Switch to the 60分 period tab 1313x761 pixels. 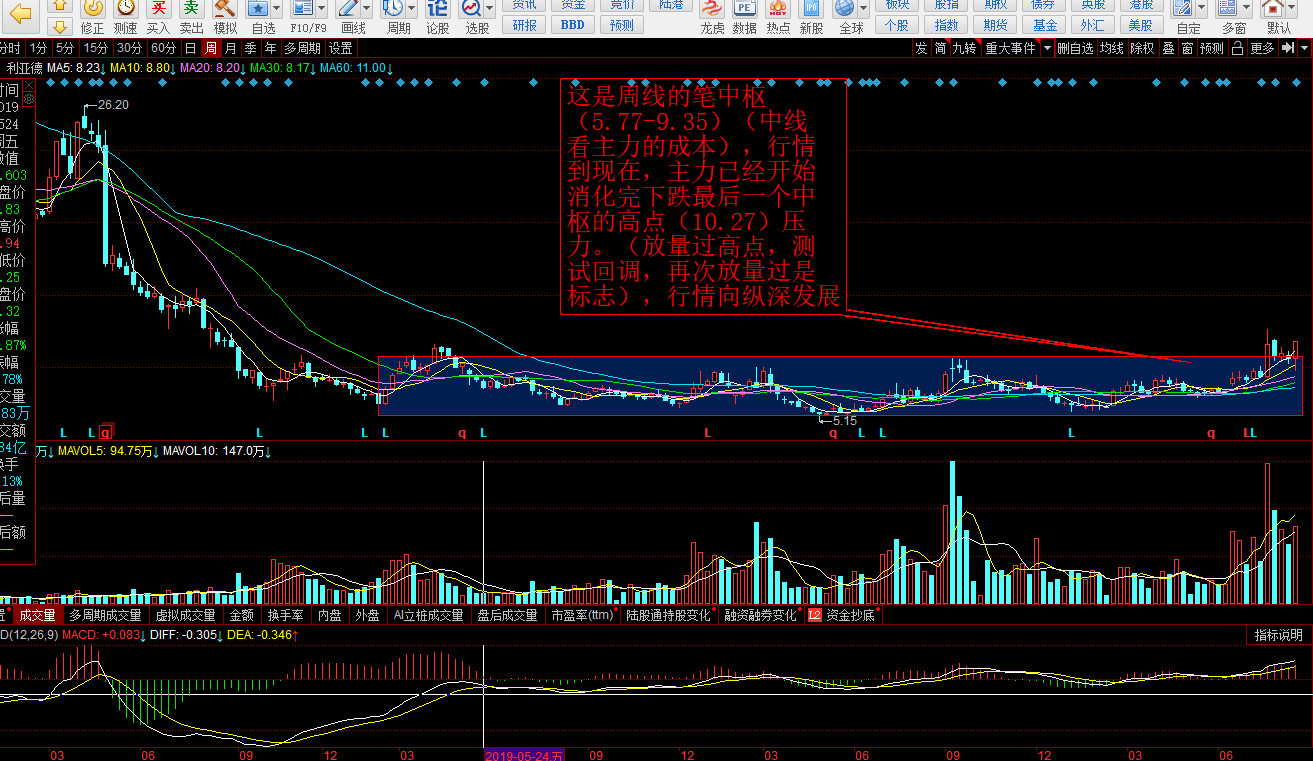click(x=163, y=48)
